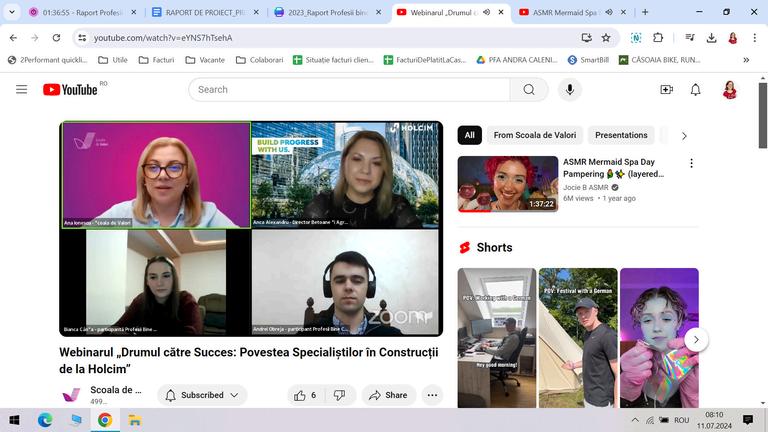The height and width of the screenshot is (432, 768).
Task: Open ASMR Mermaid Spa Day video title
Action: pos(613,168)
